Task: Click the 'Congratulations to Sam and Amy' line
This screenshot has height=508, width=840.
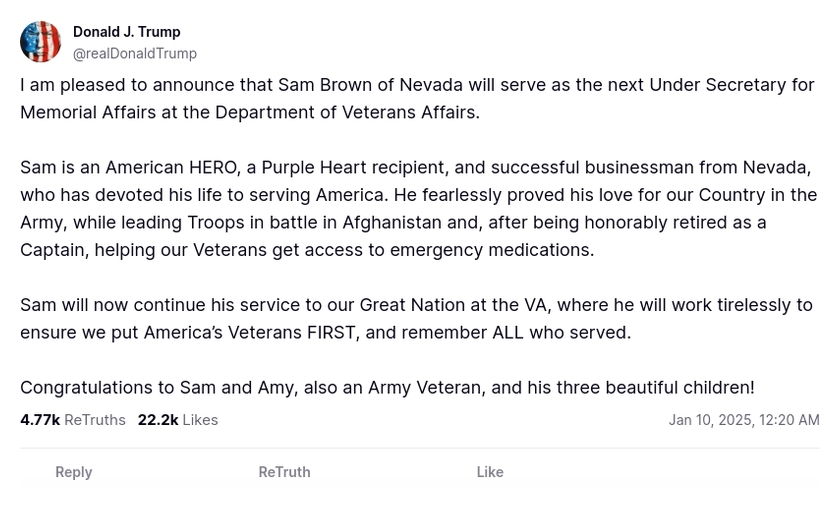Action: 387,387
